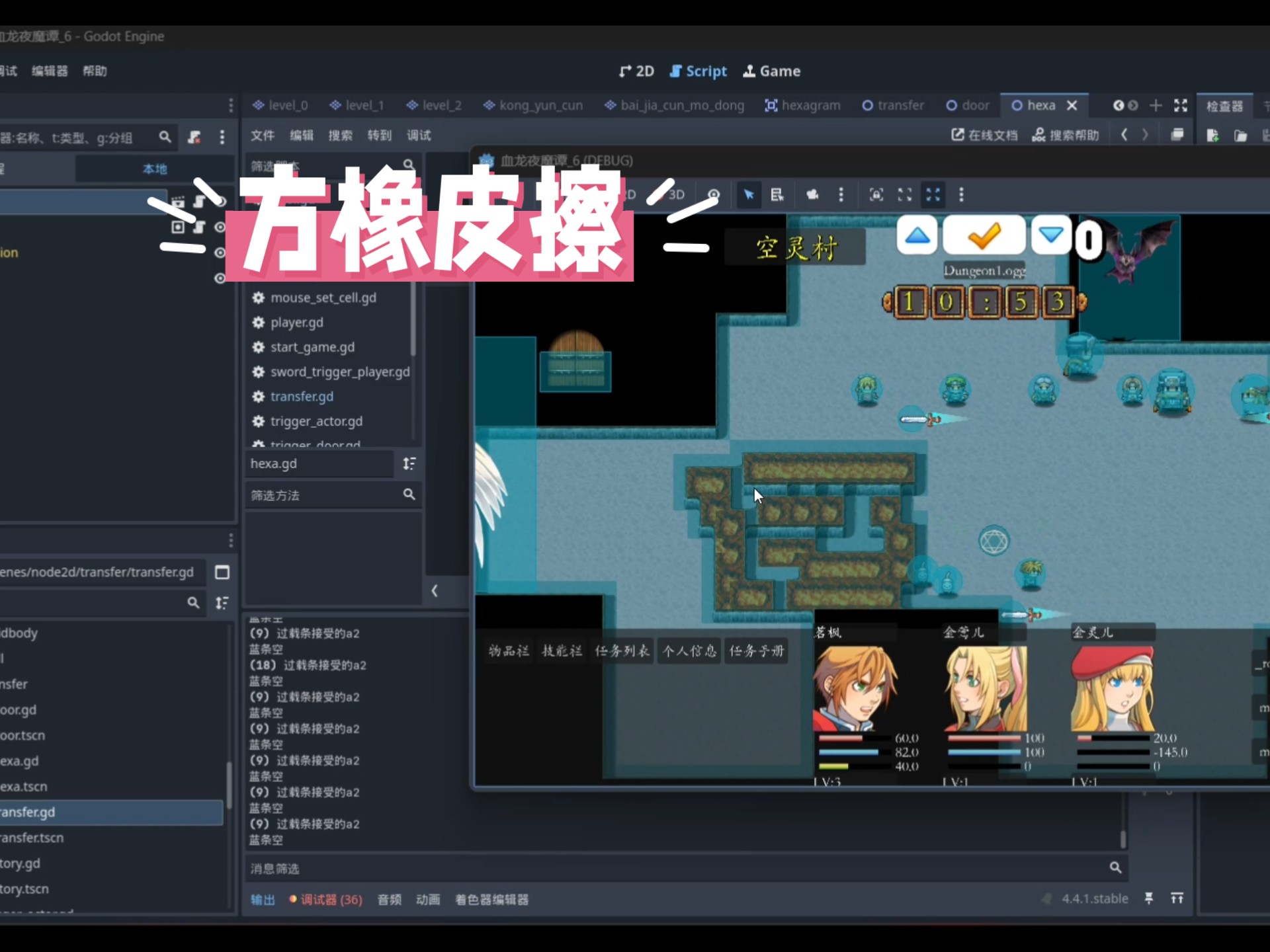Toggle split mode icon beside transfer.gd path

point(222,572)
